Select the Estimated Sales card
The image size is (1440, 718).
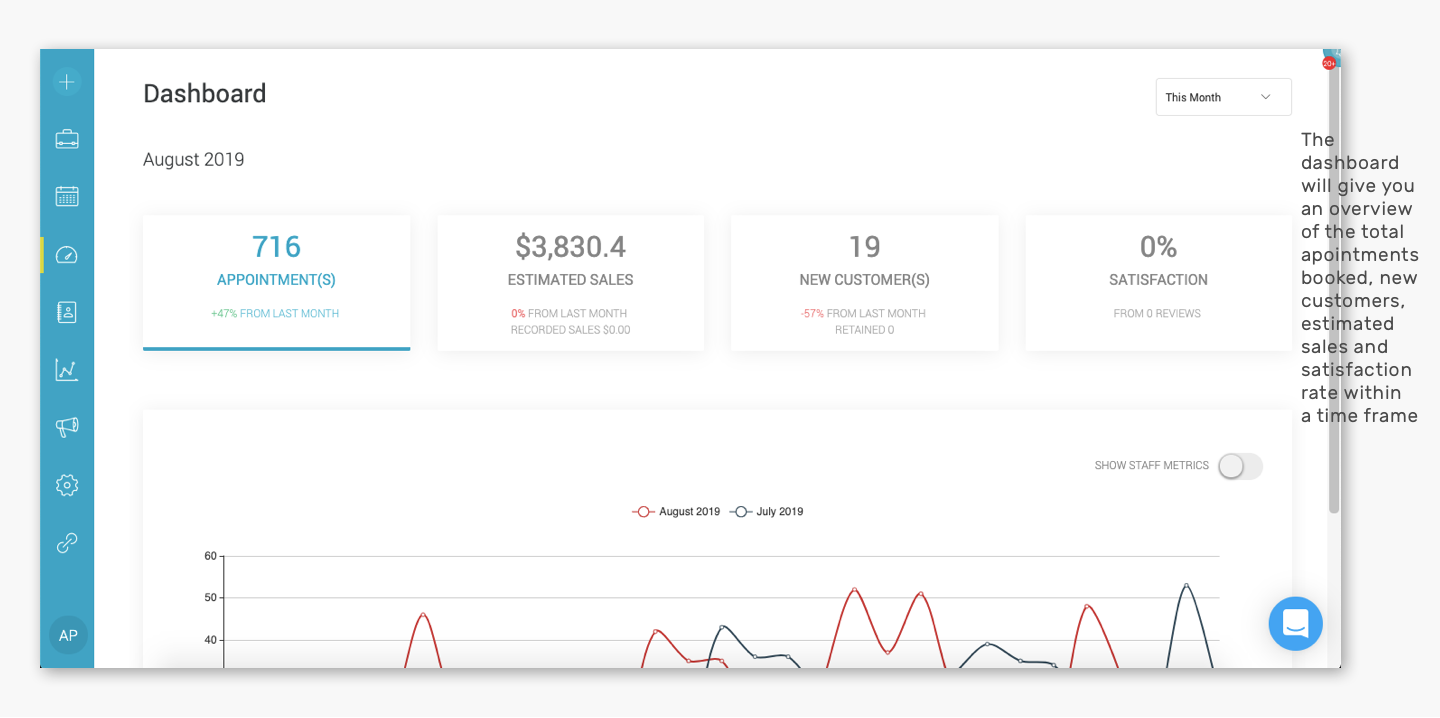pos(570,282)
